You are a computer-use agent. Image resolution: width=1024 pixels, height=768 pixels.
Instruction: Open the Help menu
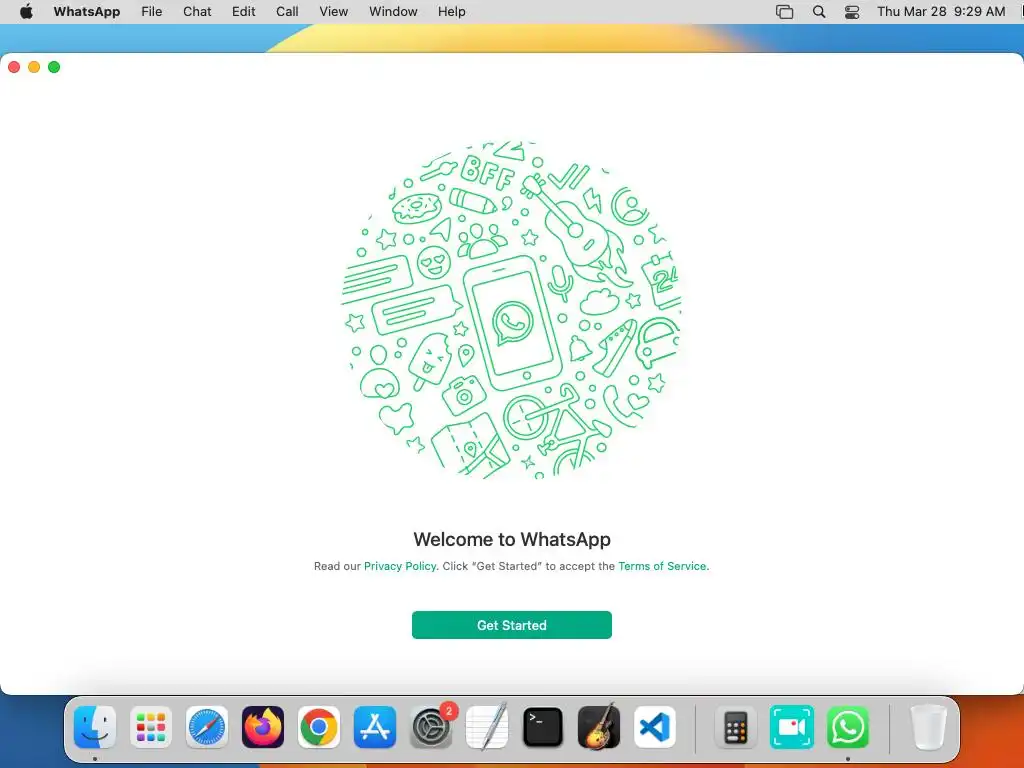451,12
